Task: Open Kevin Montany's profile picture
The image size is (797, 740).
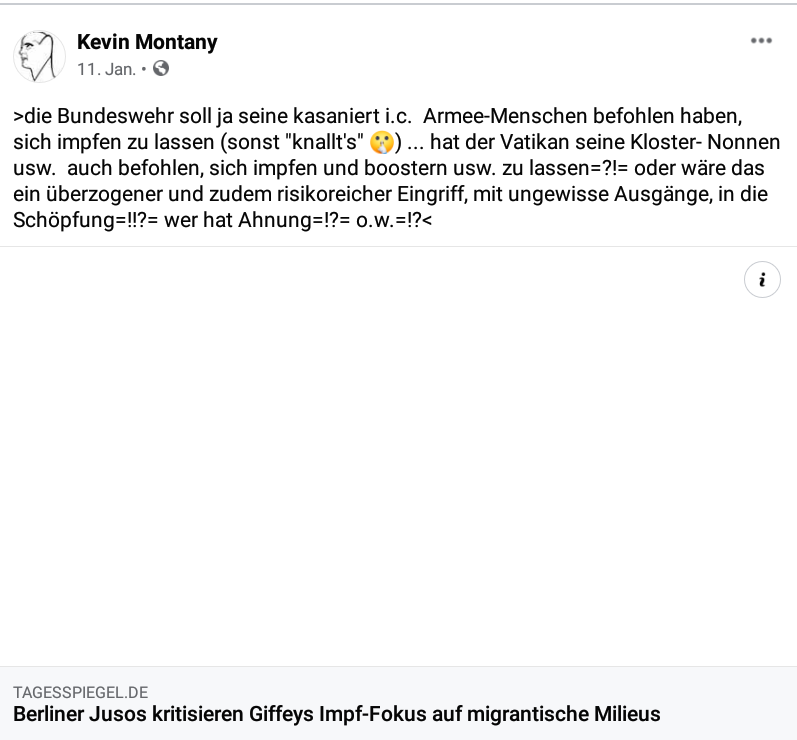Action: click(x=39, y=56)
